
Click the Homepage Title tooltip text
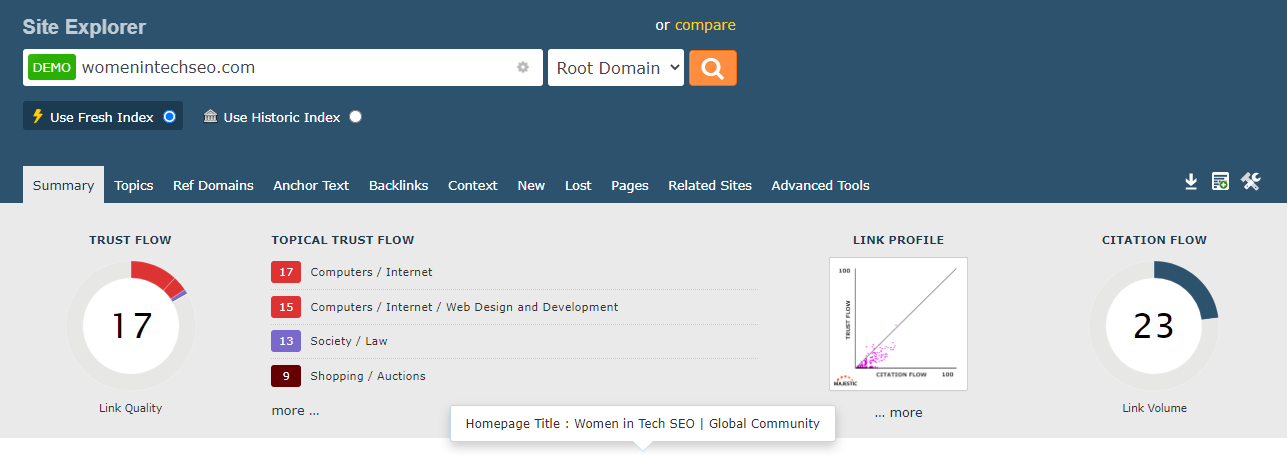[643, 423]
